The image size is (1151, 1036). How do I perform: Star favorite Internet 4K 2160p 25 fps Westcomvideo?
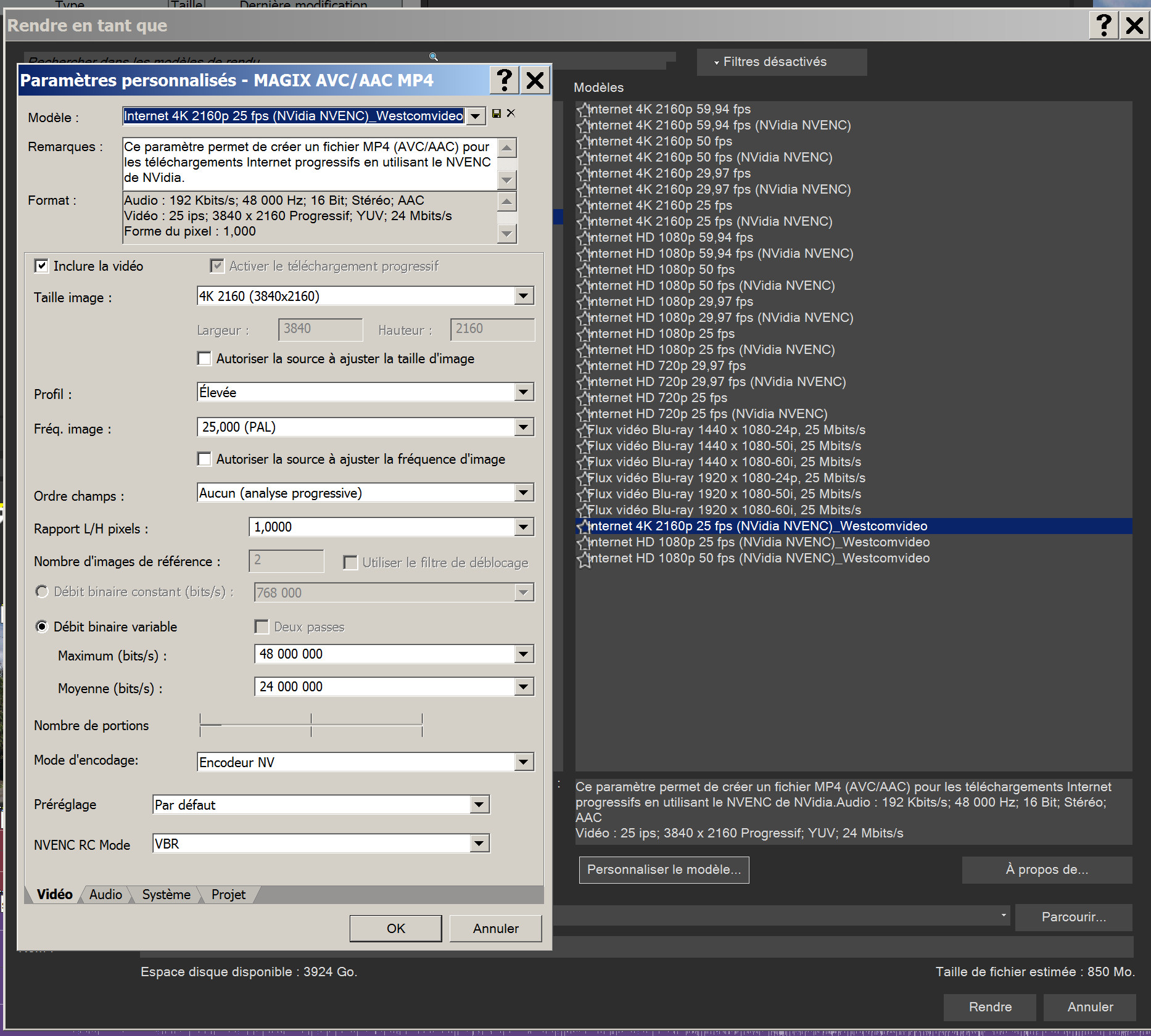tap(583, 527)
